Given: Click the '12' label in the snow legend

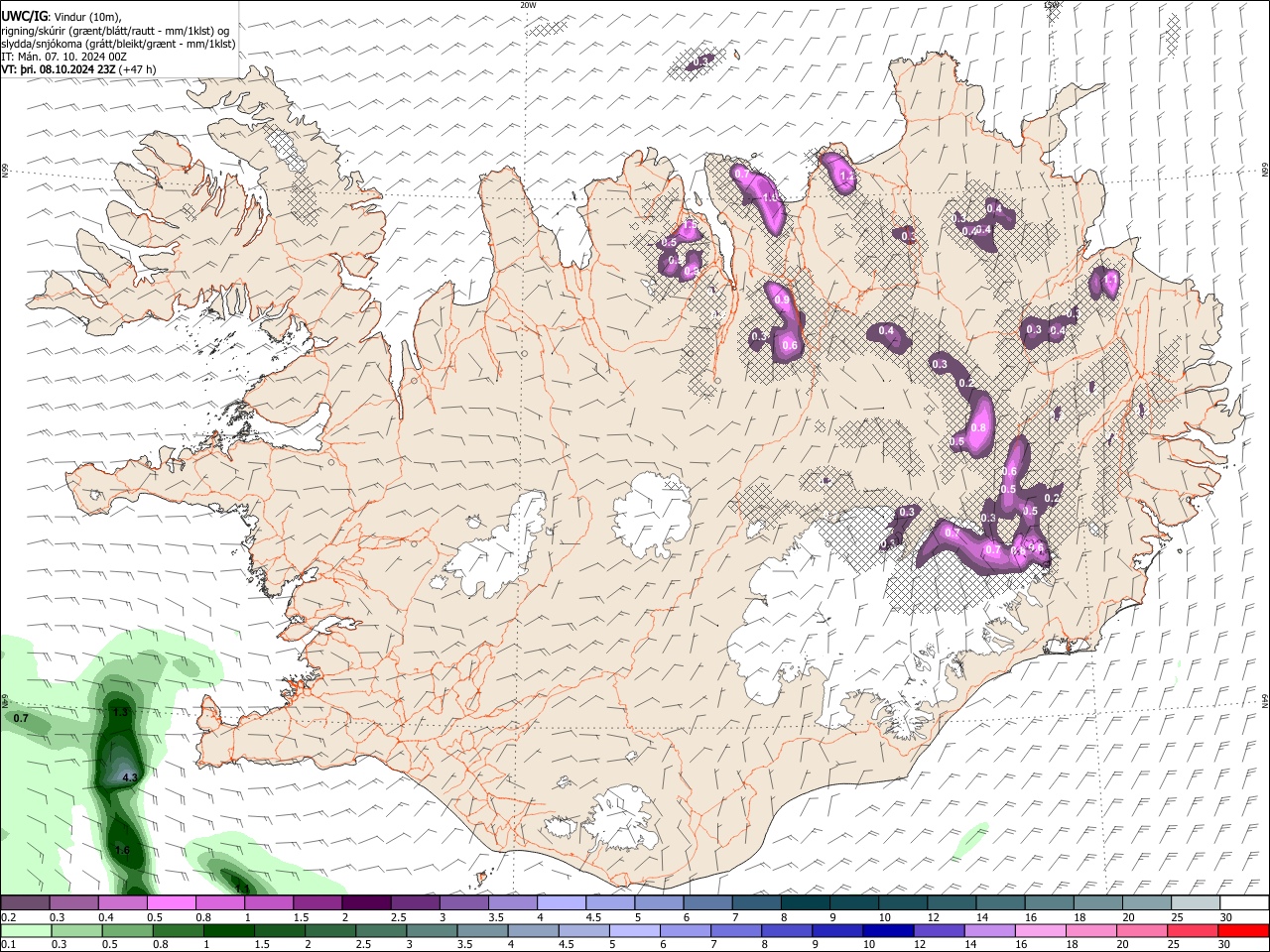Looking at the screenshot, I should tap(933, 917).
